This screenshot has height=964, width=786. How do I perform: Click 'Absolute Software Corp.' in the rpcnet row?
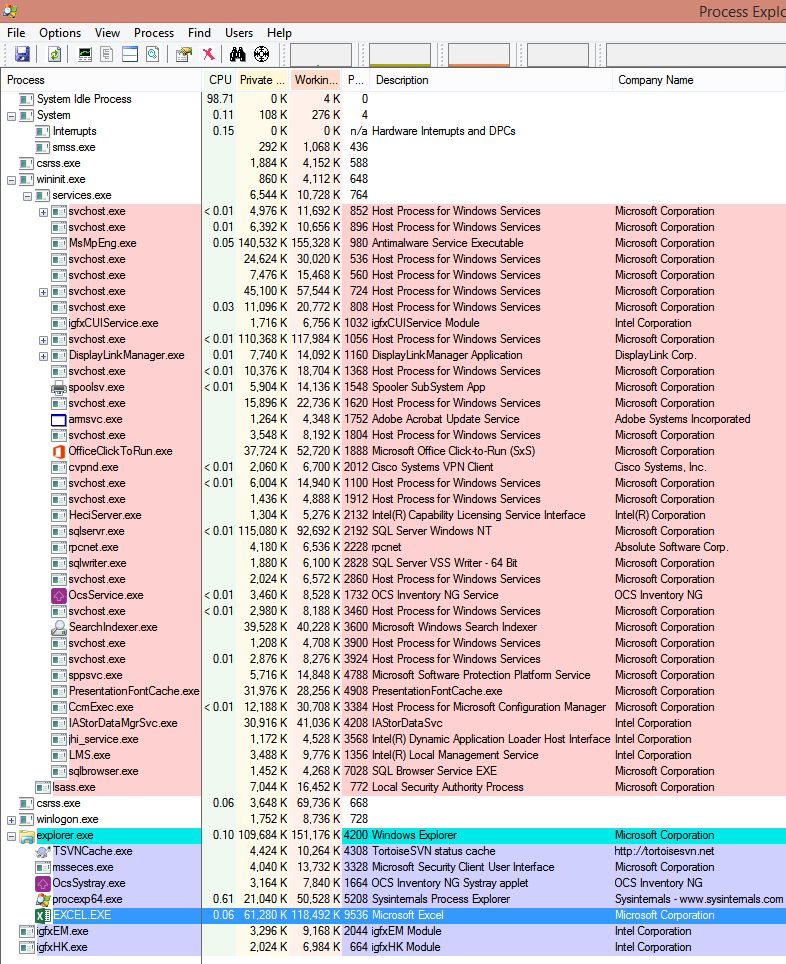pos(672,547)
